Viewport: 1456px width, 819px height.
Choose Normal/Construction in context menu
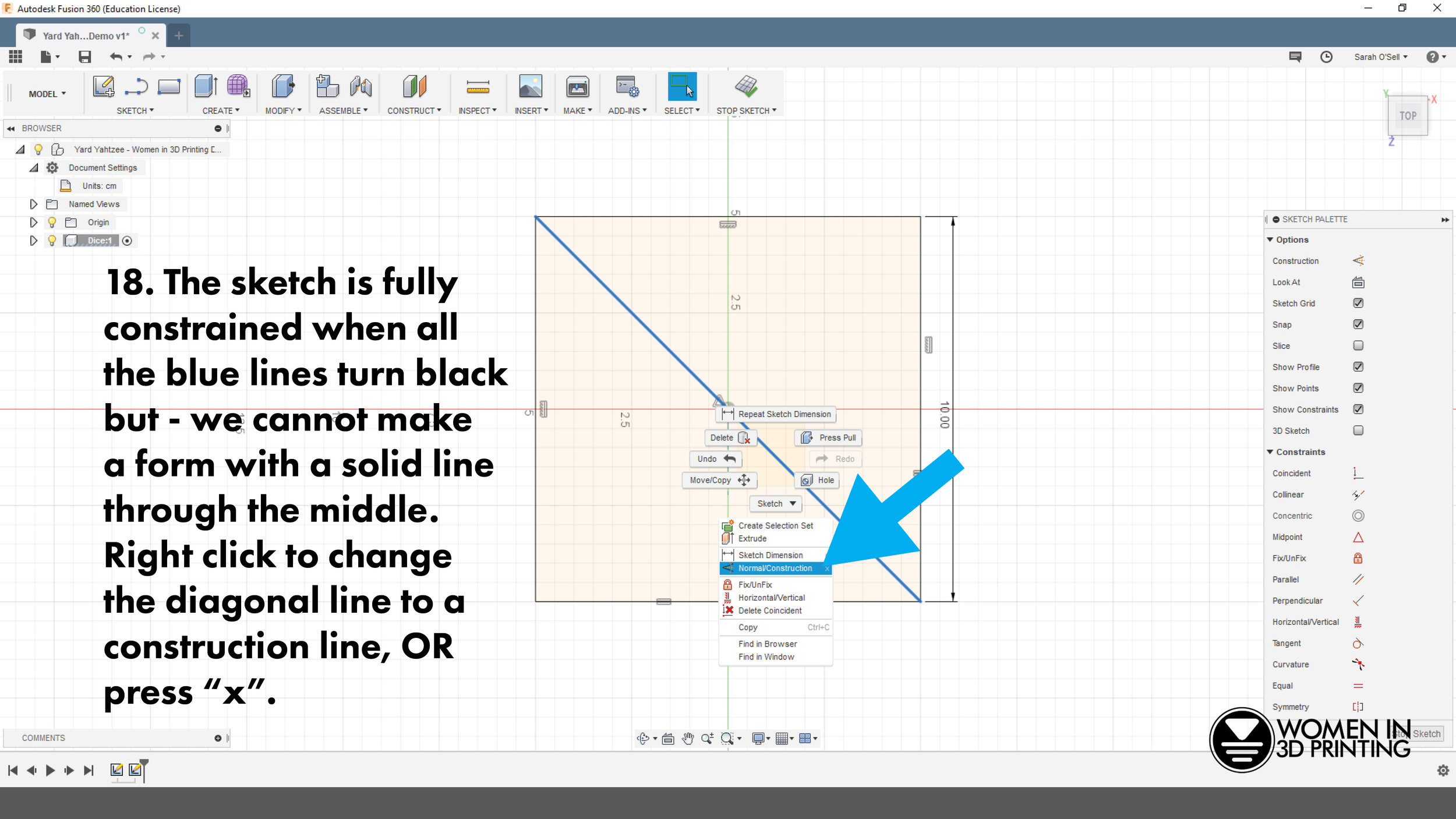775,569
